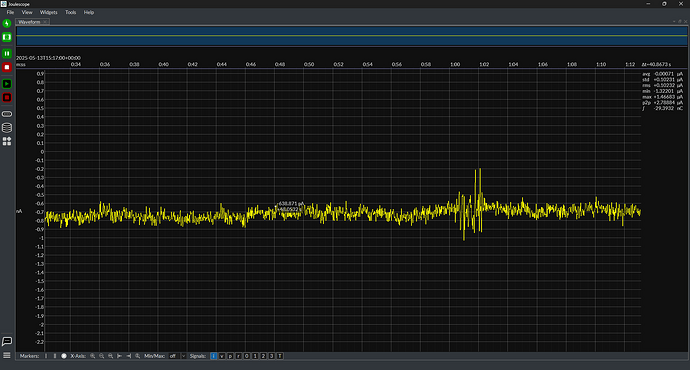
Task: Click the blue waveform overview summary bar
Action: [352, 36]
